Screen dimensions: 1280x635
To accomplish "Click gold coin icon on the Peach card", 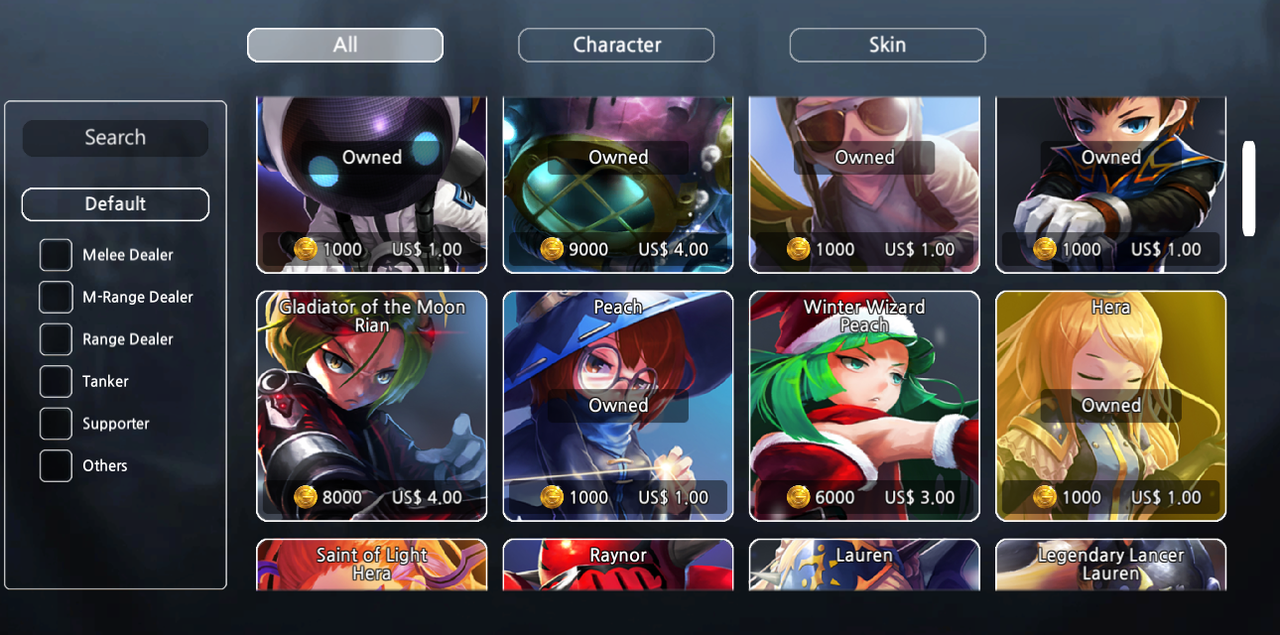I will 552,497.
